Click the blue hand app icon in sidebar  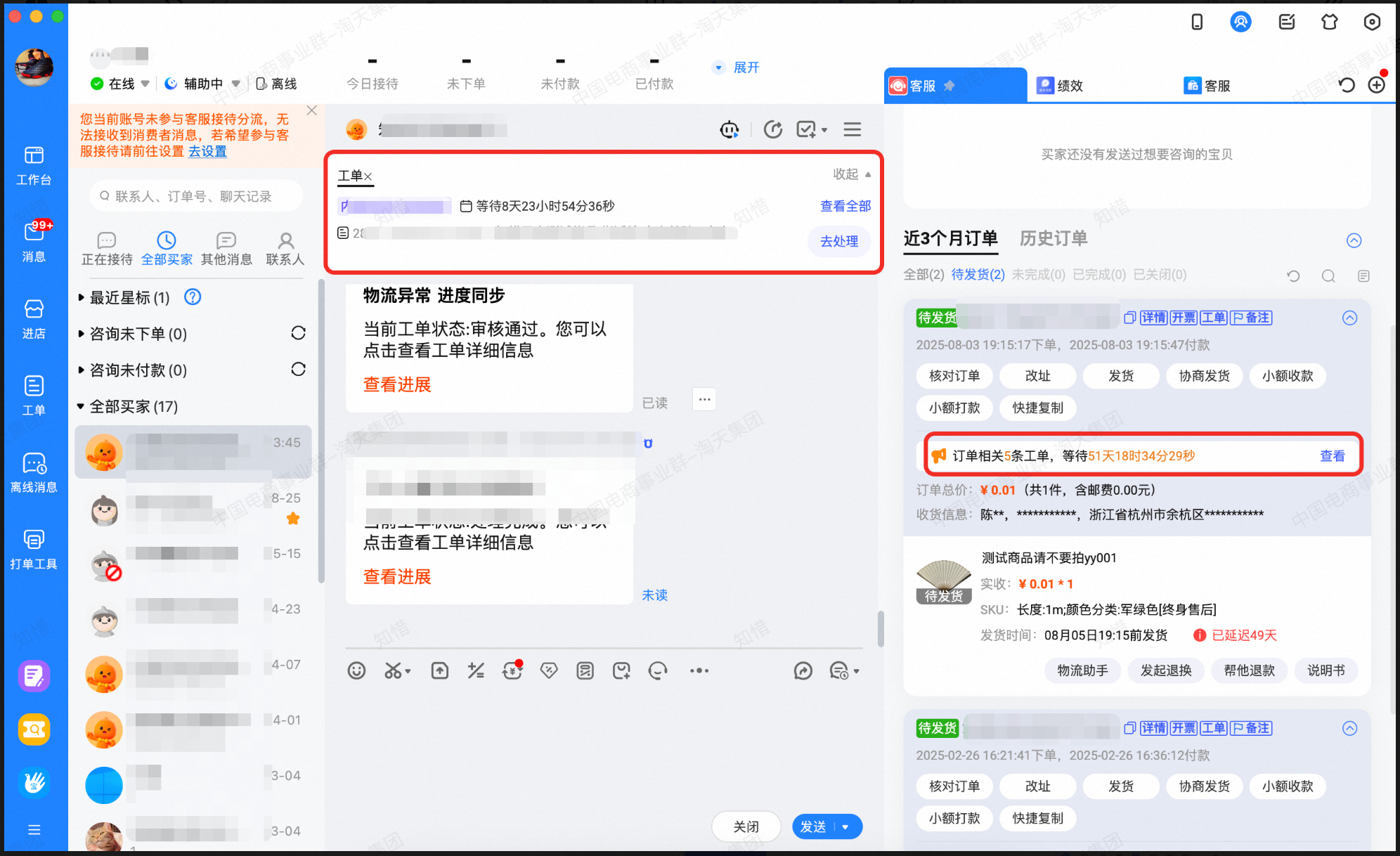click(34, 782)
